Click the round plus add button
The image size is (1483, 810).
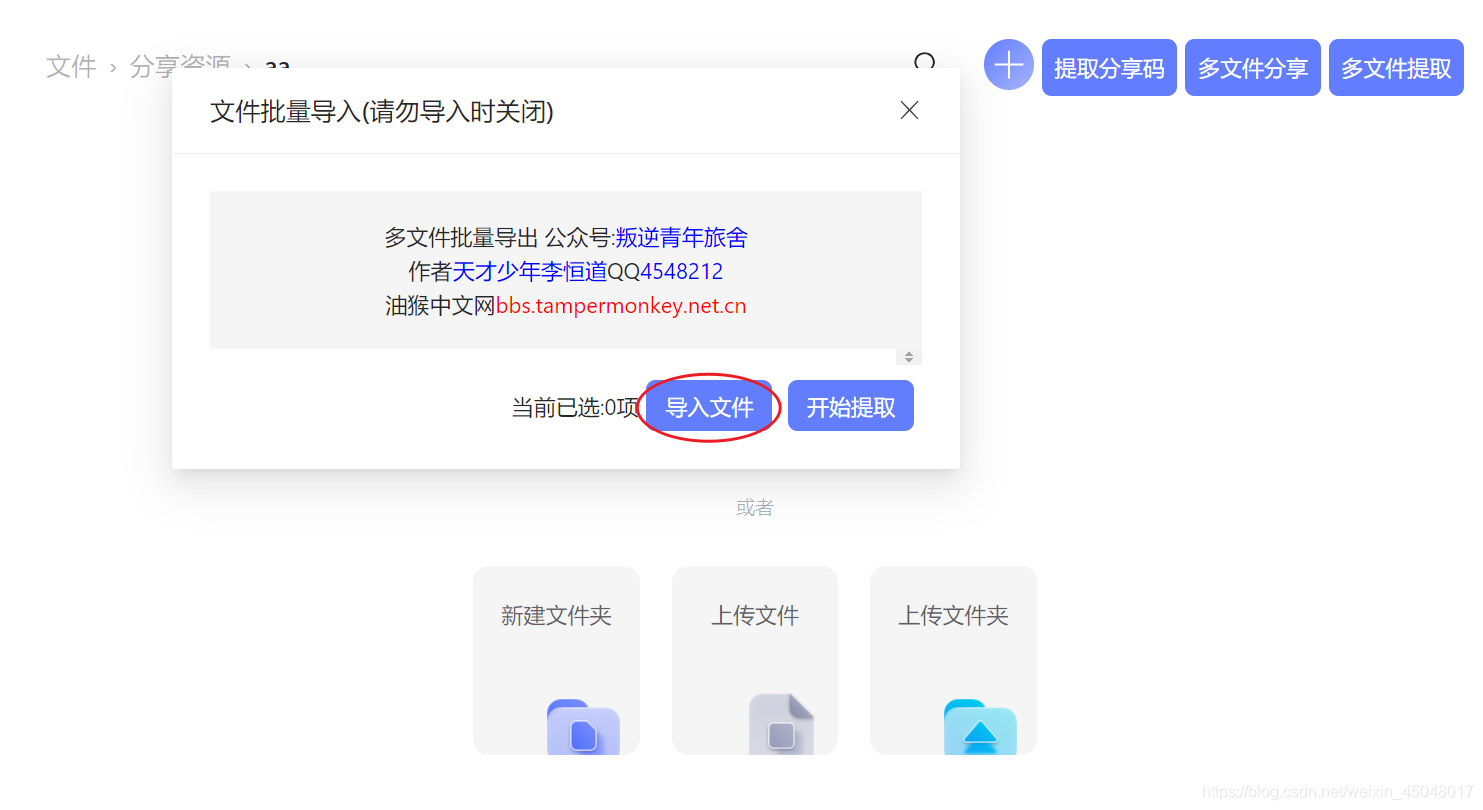click(x=1008, y=65)
